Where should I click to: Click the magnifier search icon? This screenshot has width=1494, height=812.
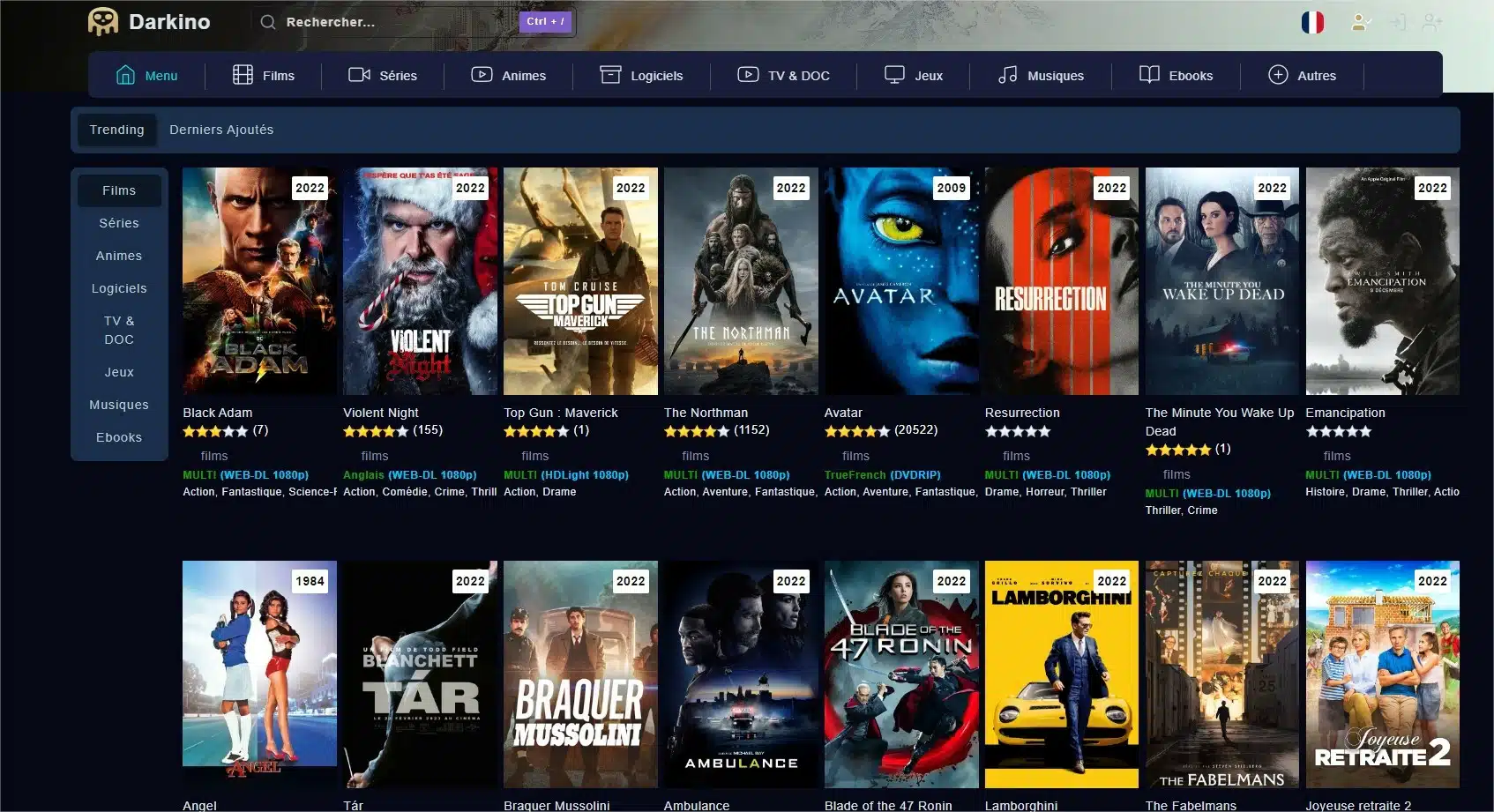pos(268,22)
